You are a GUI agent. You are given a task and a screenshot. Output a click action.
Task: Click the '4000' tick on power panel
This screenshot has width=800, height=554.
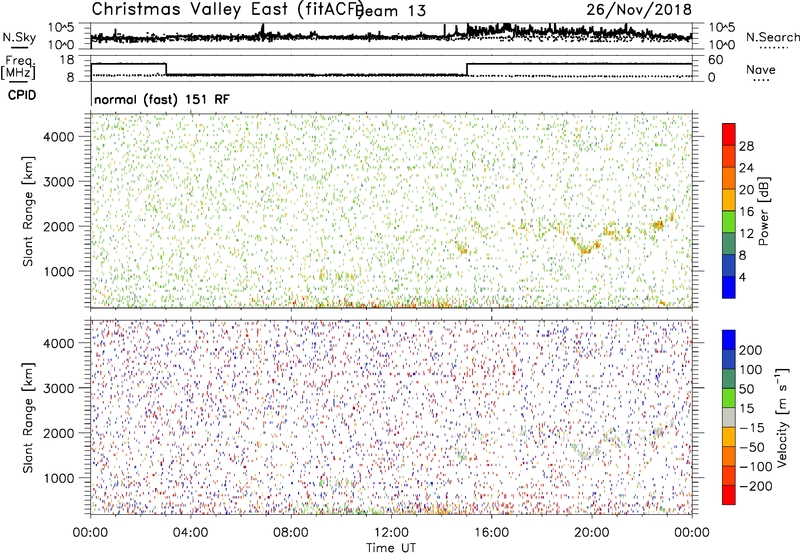[x=58, y=137]
